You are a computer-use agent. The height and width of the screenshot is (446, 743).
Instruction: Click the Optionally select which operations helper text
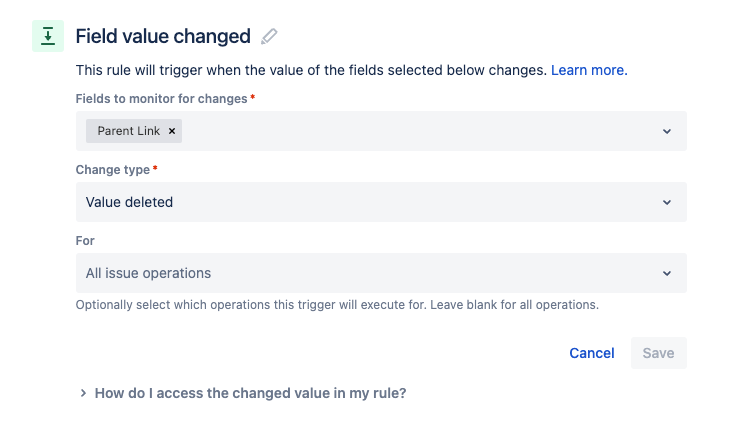(x=337, y=305)
